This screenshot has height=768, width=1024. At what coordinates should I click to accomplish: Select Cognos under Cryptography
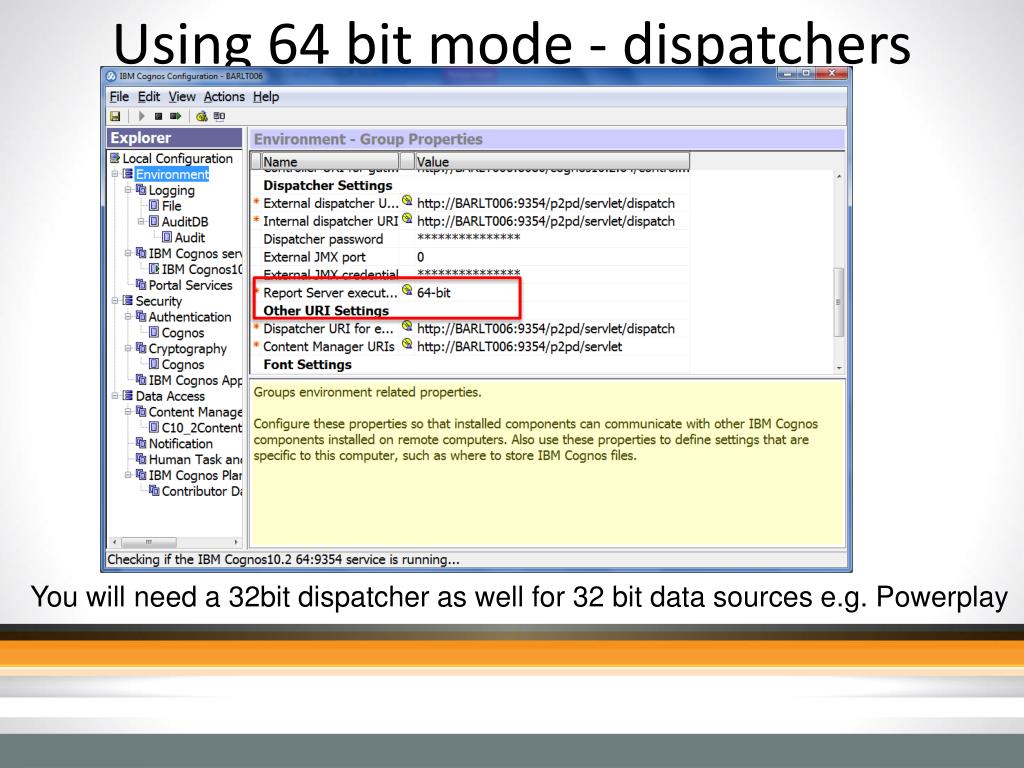tap(183, 364)
